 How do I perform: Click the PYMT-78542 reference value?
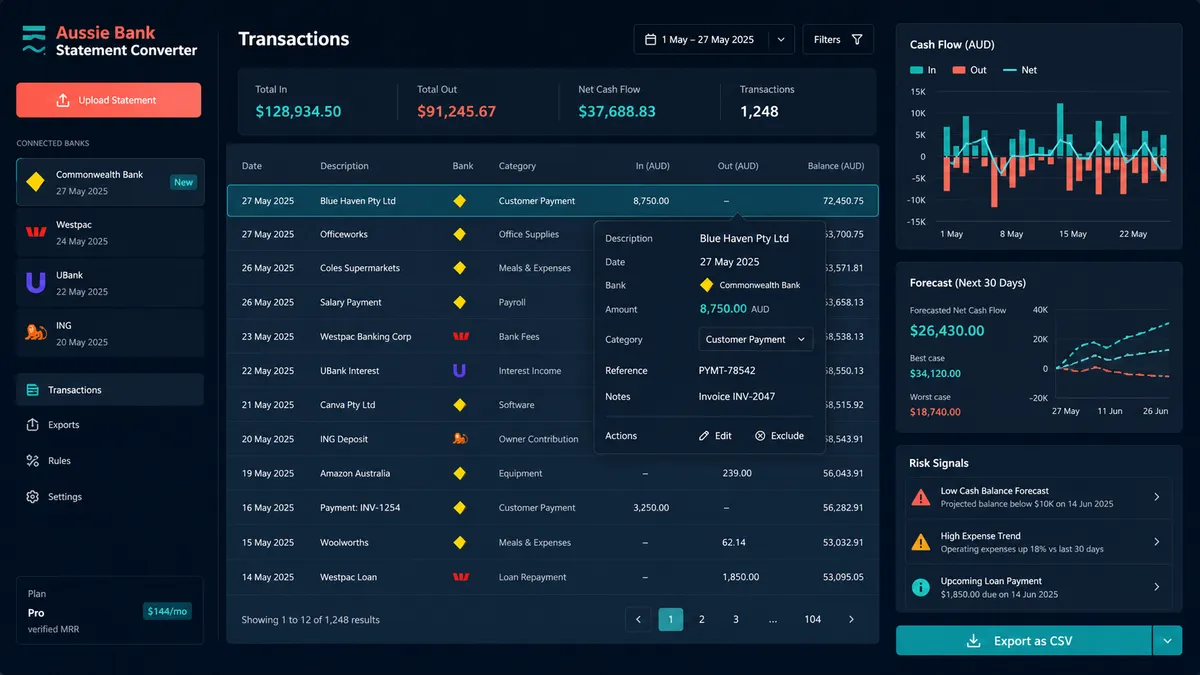pyautogui.click(x=727, y=371)
